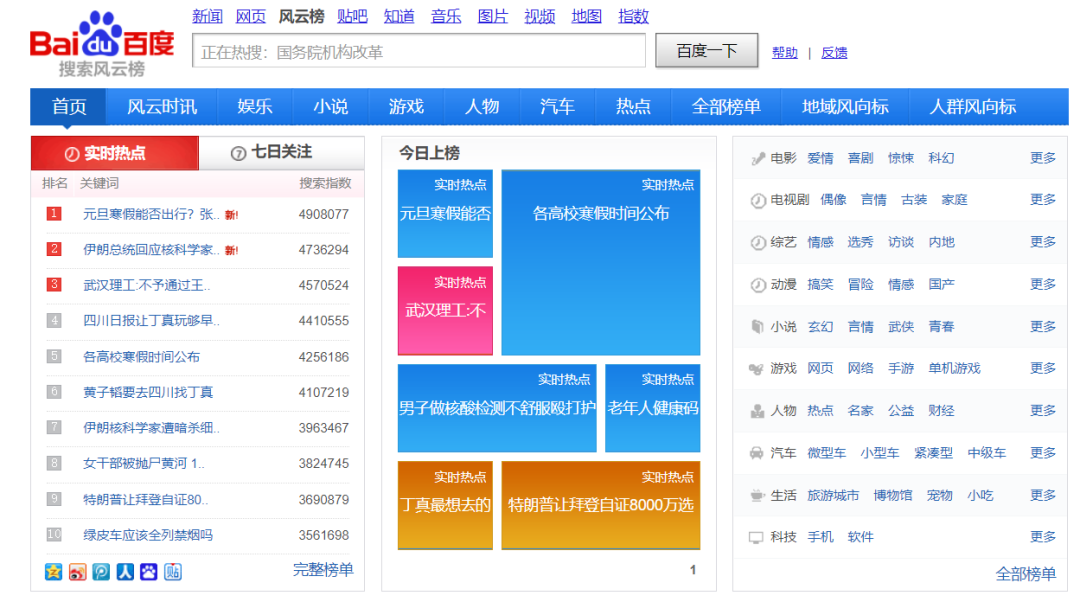
Task: Click the 反馈 feedback link
Action: [834, 52]
